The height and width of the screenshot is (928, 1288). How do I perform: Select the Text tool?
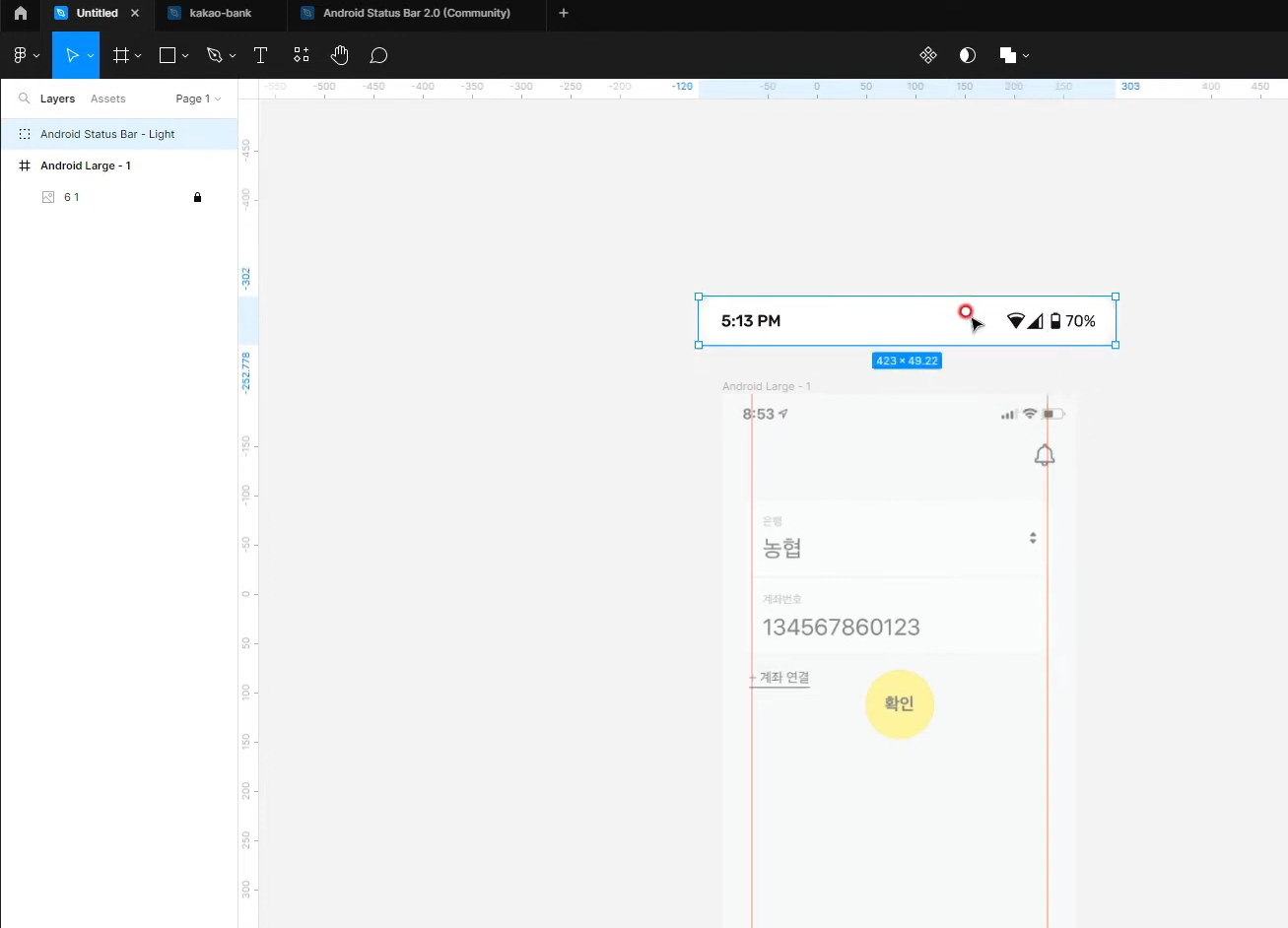pos(260,55)
